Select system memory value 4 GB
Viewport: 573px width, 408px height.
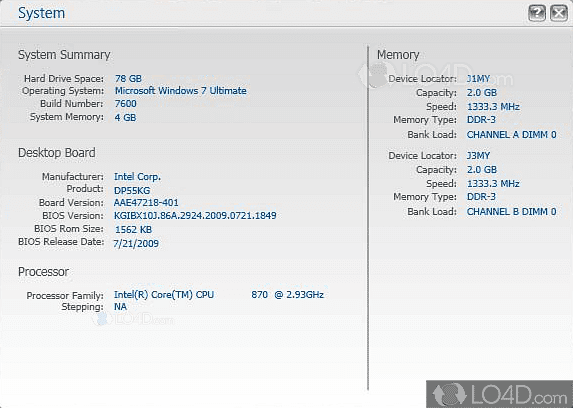point(125,117)
